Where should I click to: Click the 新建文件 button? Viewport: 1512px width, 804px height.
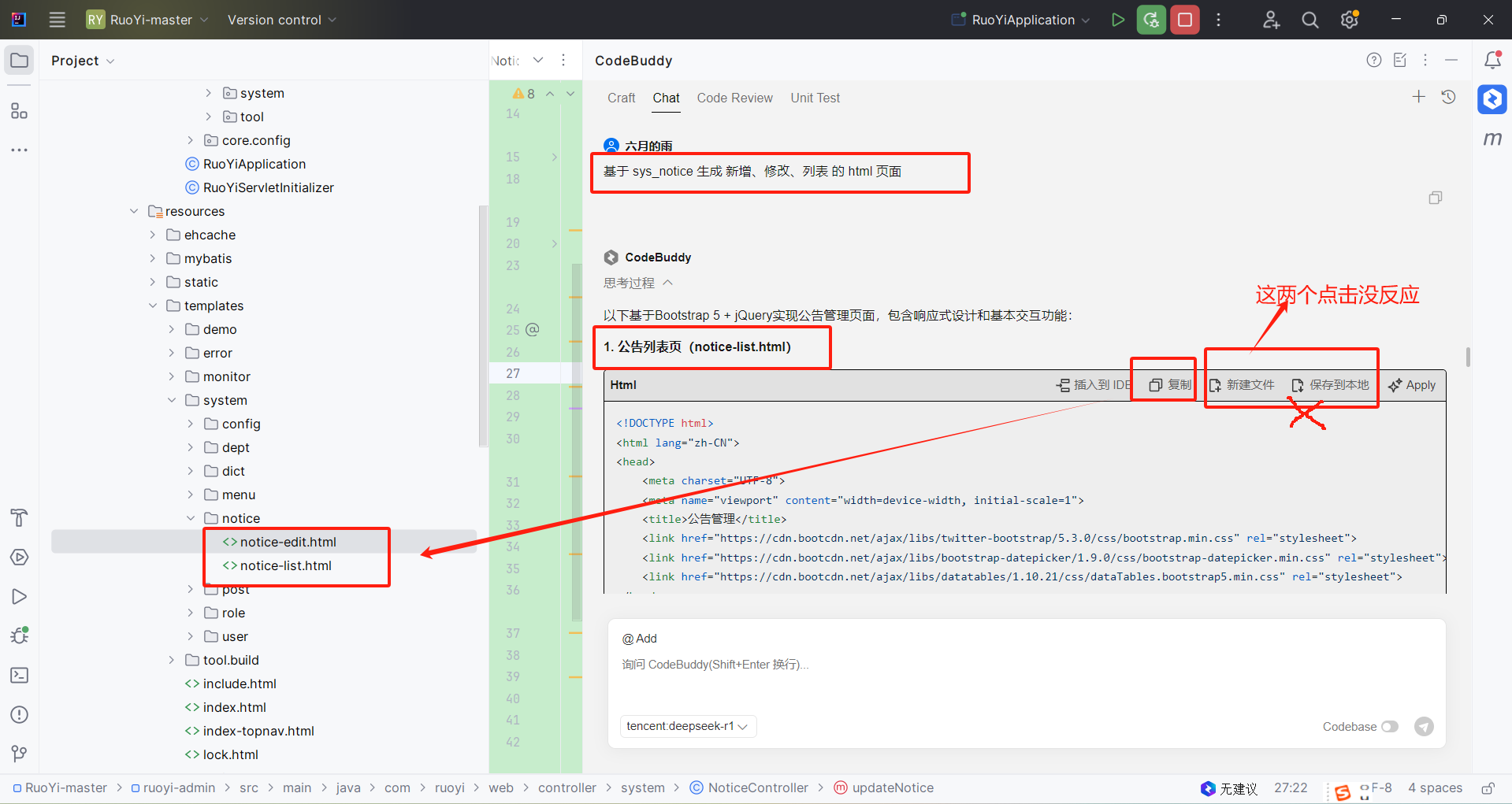coord(1242,385)
